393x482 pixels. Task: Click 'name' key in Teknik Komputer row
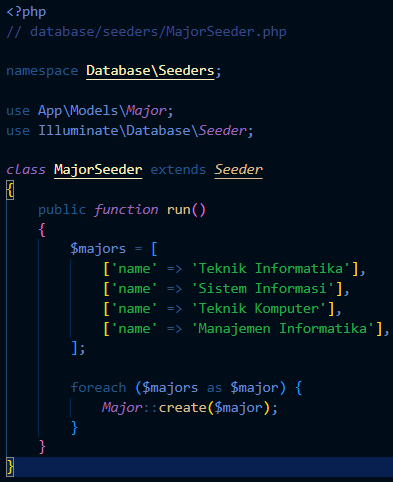point(134,309)
